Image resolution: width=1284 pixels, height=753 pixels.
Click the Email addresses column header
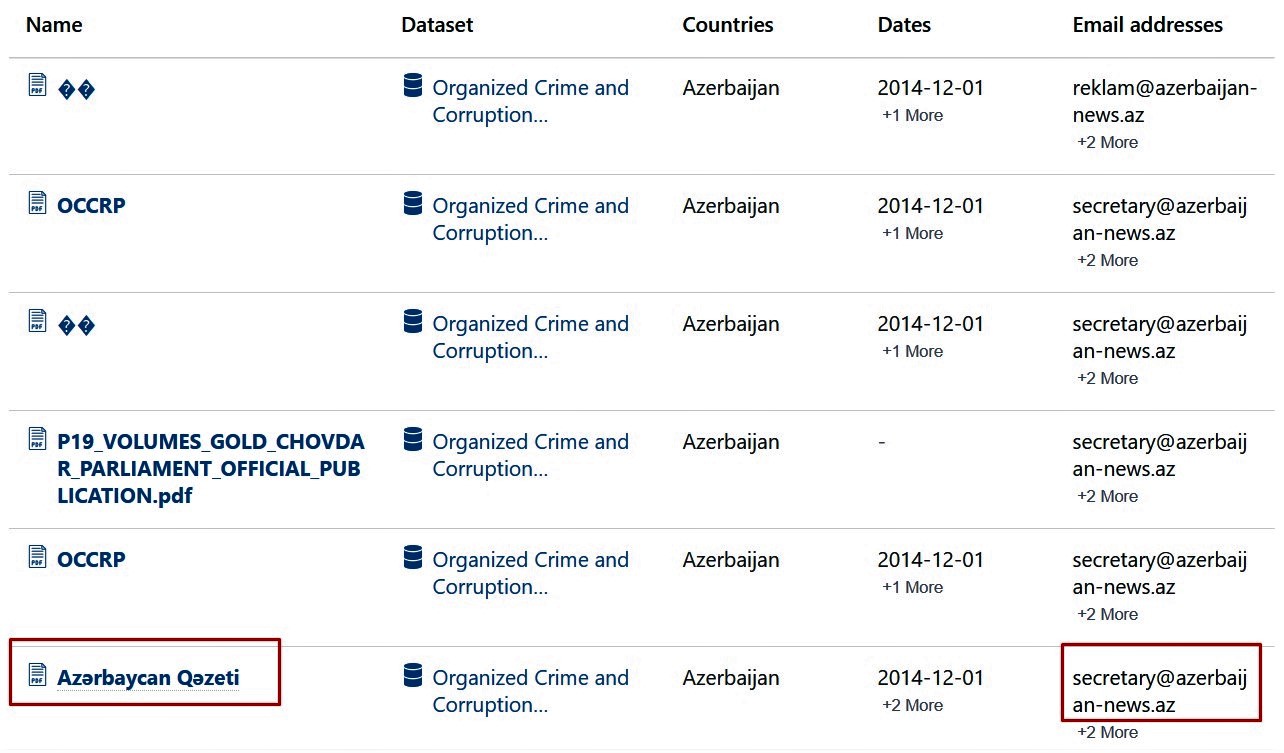pyautogui.click(x=1147, y=25)
